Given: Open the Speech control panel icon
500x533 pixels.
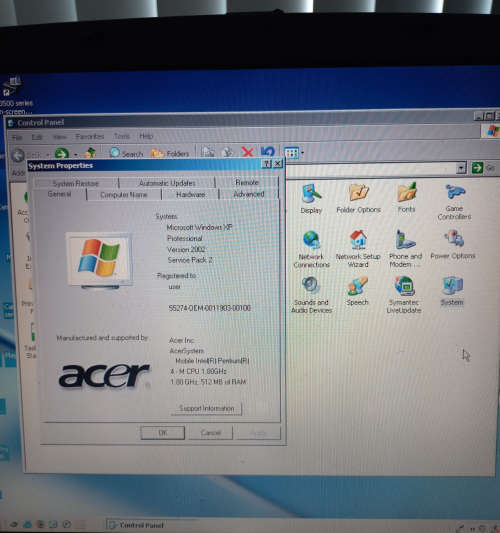Looking at the screenshot, I should point(357,291).
